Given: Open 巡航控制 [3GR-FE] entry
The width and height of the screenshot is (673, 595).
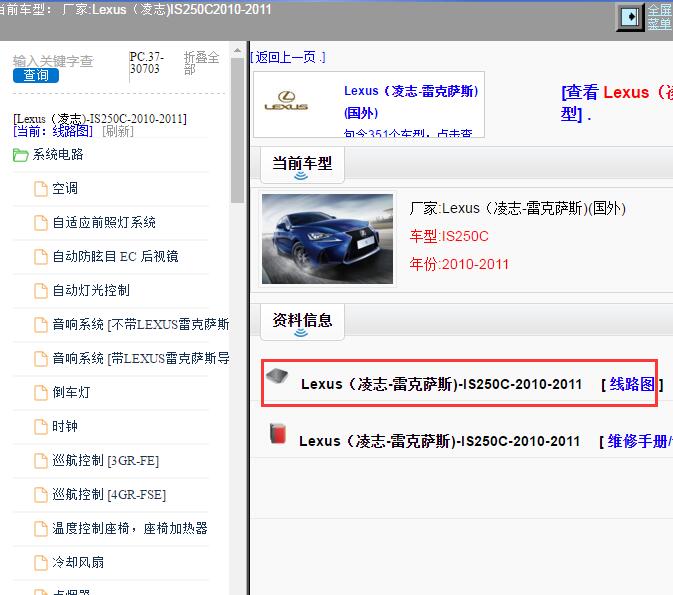Looking at the screenshot, I should point(106,461).
